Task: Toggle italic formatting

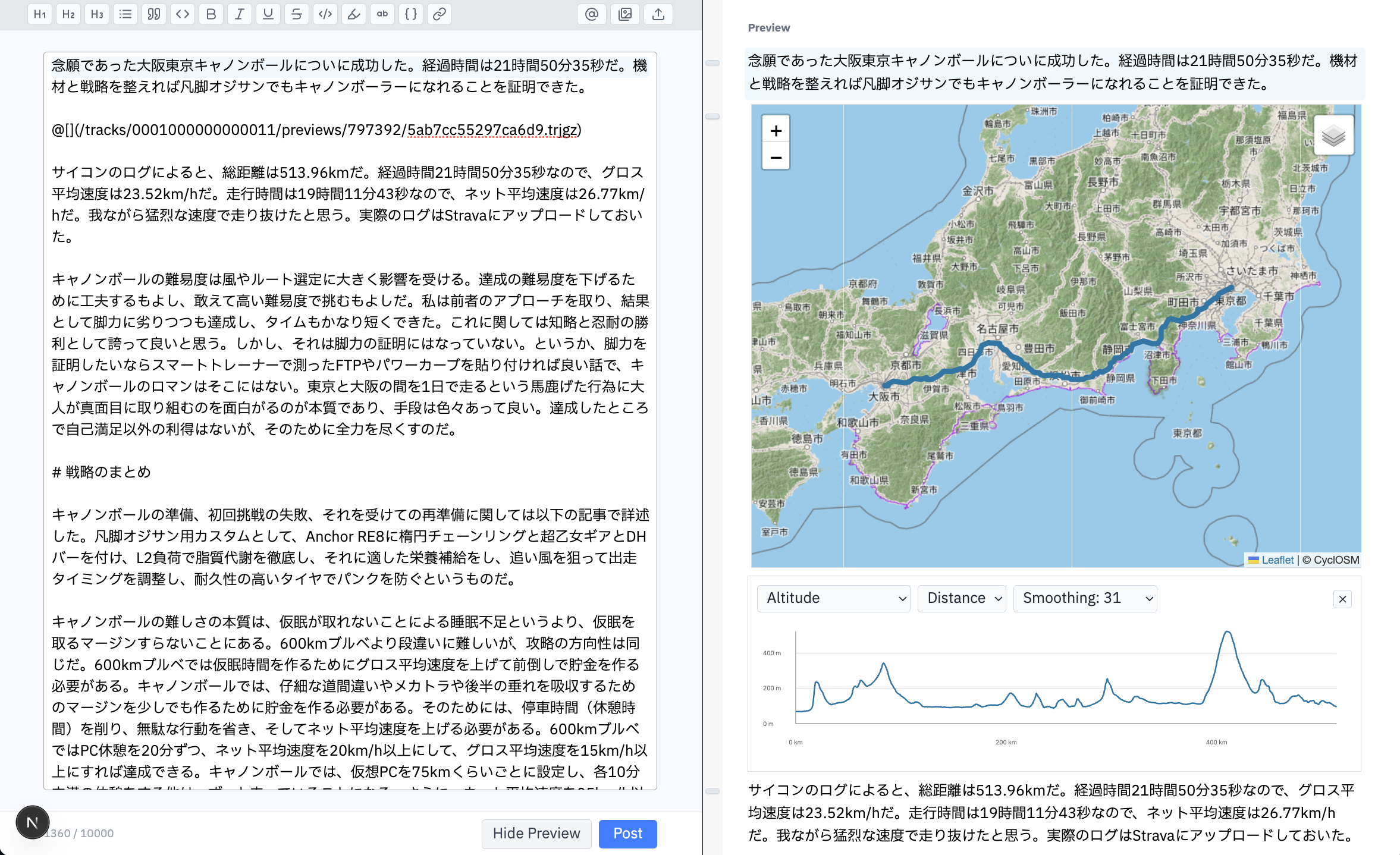Action: 240,14
